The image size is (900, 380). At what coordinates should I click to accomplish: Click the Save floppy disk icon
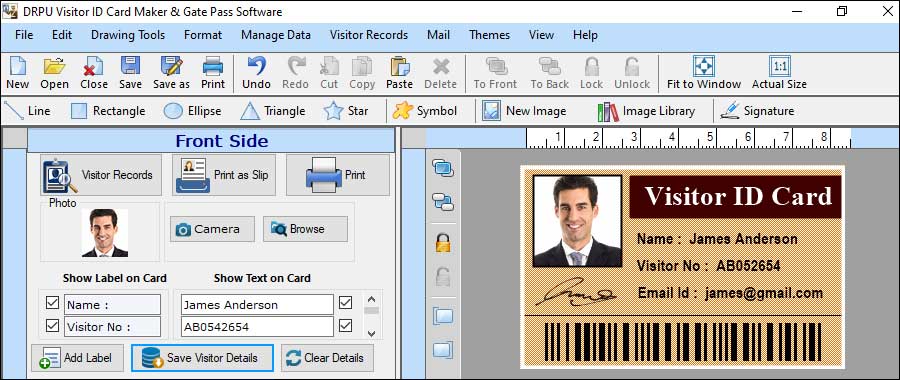130,65
